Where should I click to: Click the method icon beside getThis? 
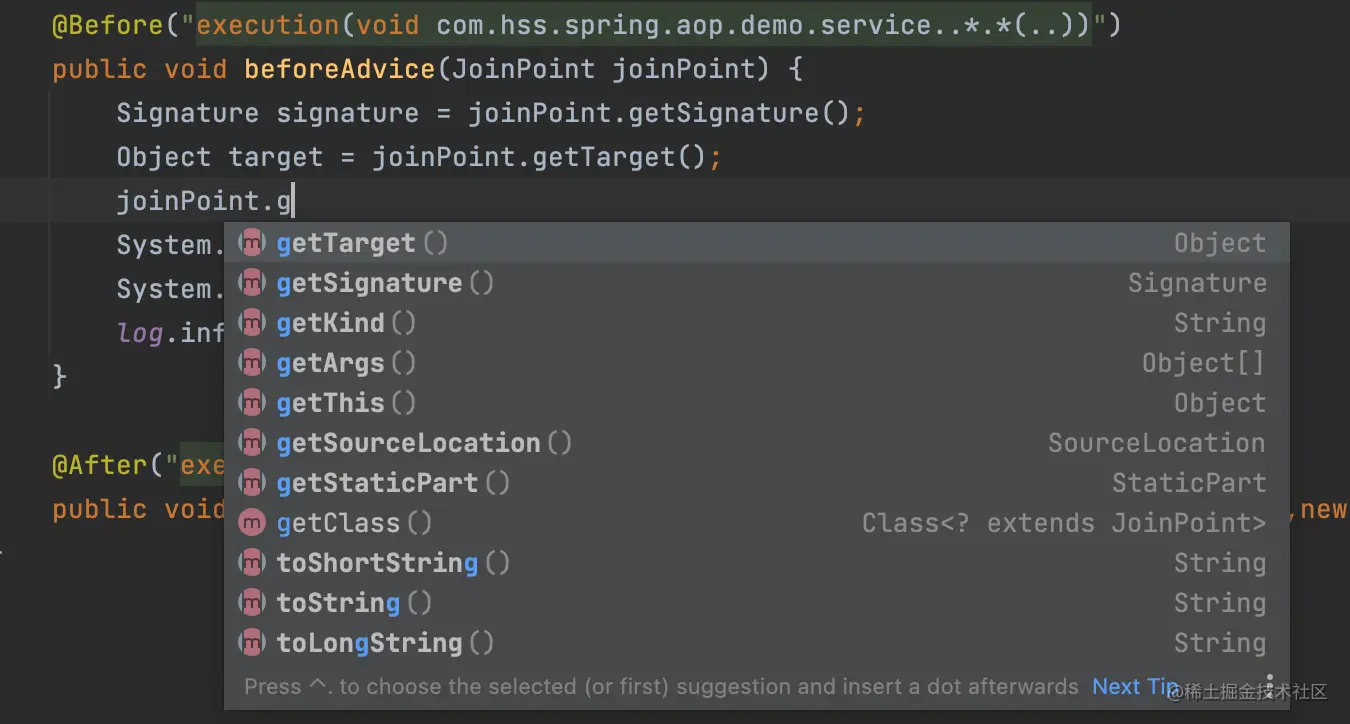pyautogui.click(x=252, y=403)
